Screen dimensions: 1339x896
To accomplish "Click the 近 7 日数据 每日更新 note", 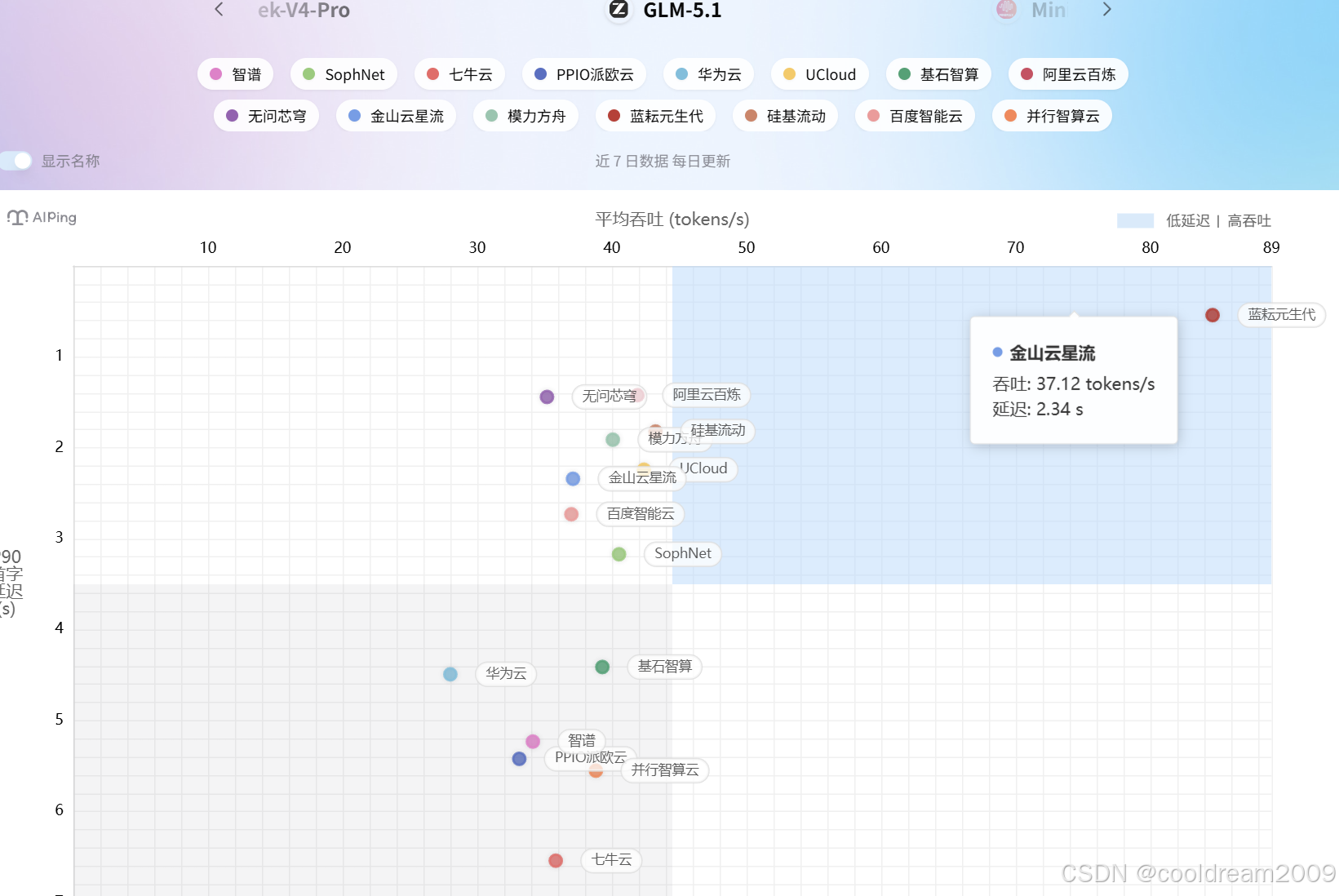I will click(663, 161).
